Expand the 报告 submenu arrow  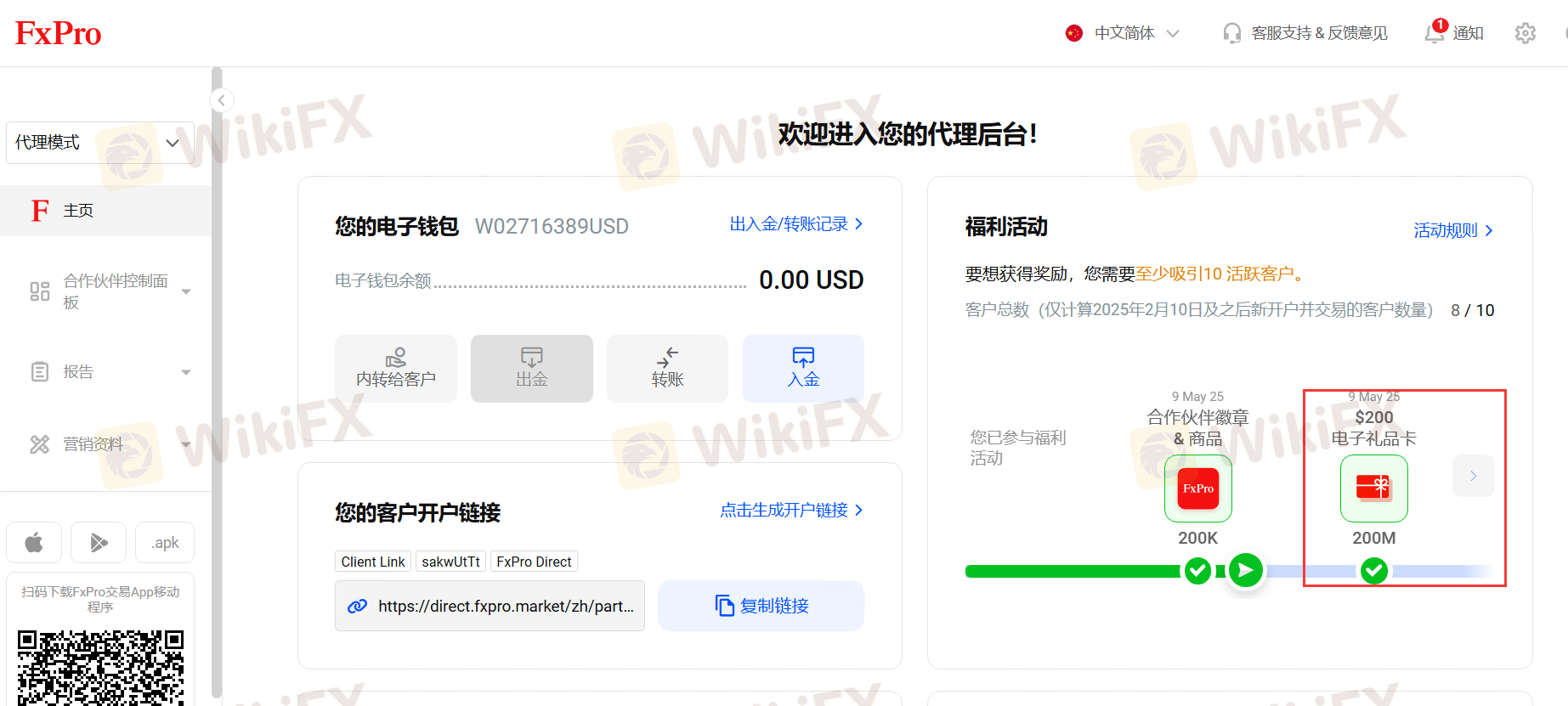pyautogui.click(x=186, y=372)
